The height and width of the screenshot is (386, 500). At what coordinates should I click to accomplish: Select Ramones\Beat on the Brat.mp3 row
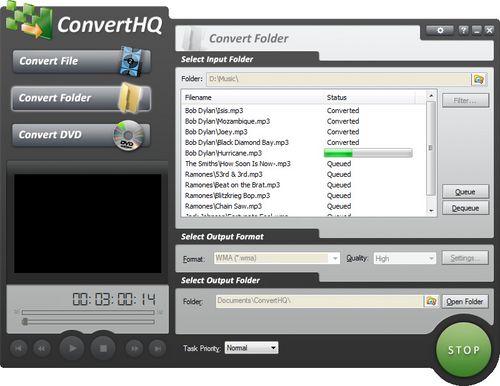coord(304,185)
